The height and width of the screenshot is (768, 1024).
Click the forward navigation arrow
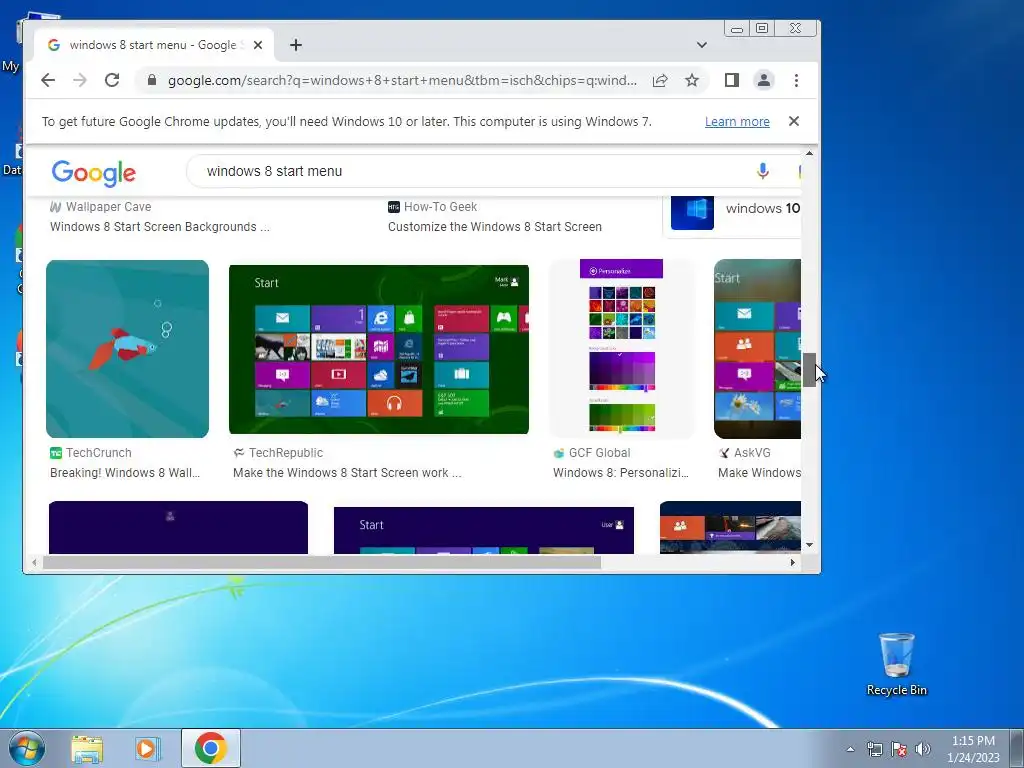coord(80,80)
